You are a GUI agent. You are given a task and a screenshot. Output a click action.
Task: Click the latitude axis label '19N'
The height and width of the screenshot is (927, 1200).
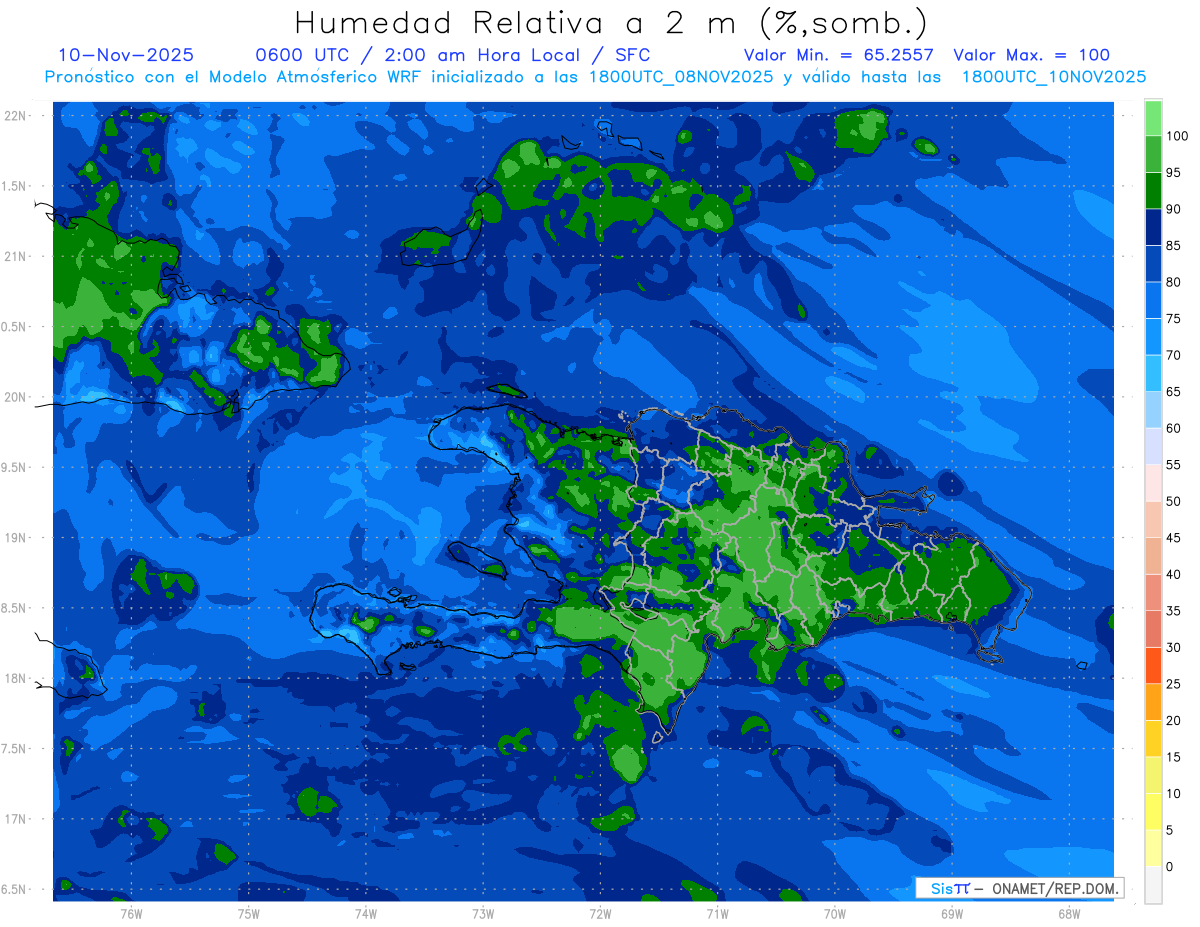tap(14, 538)
